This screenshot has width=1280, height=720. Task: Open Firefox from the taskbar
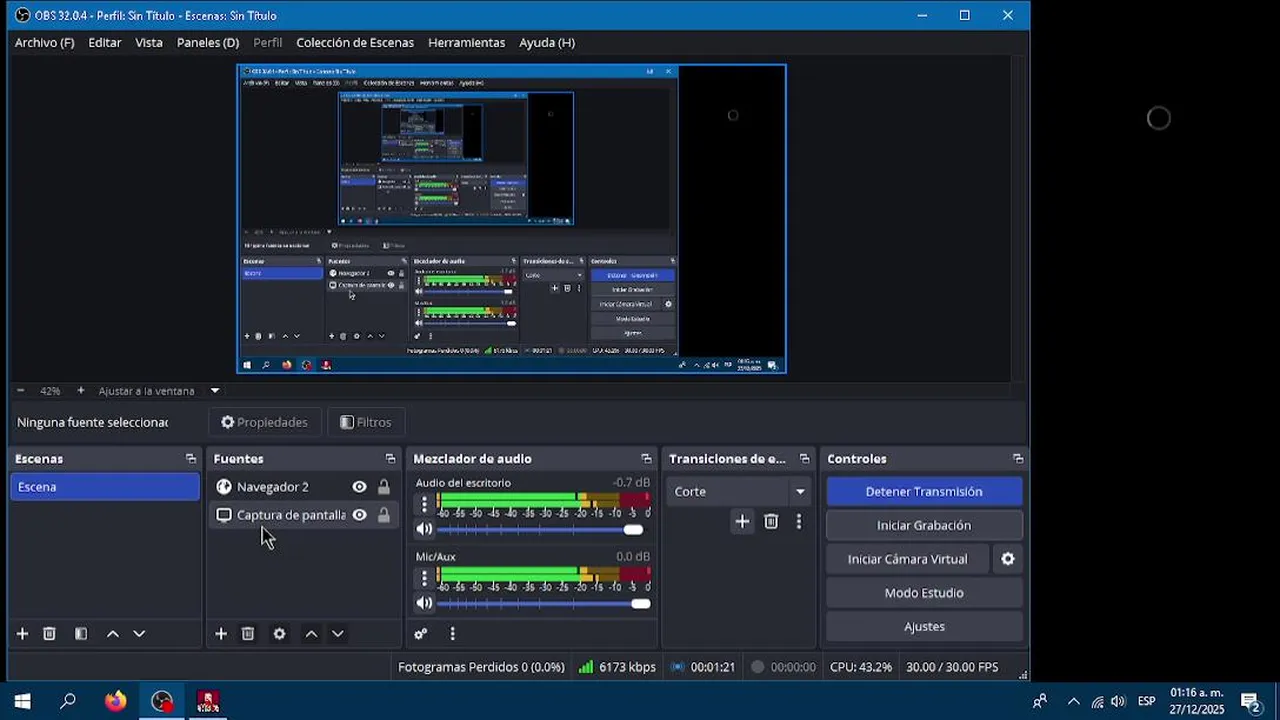click(x=116, y=701)
